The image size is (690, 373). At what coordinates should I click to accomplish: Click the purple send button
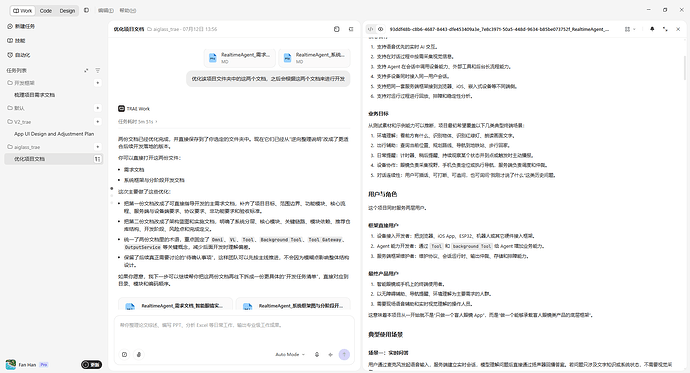[x=344, y=355]
